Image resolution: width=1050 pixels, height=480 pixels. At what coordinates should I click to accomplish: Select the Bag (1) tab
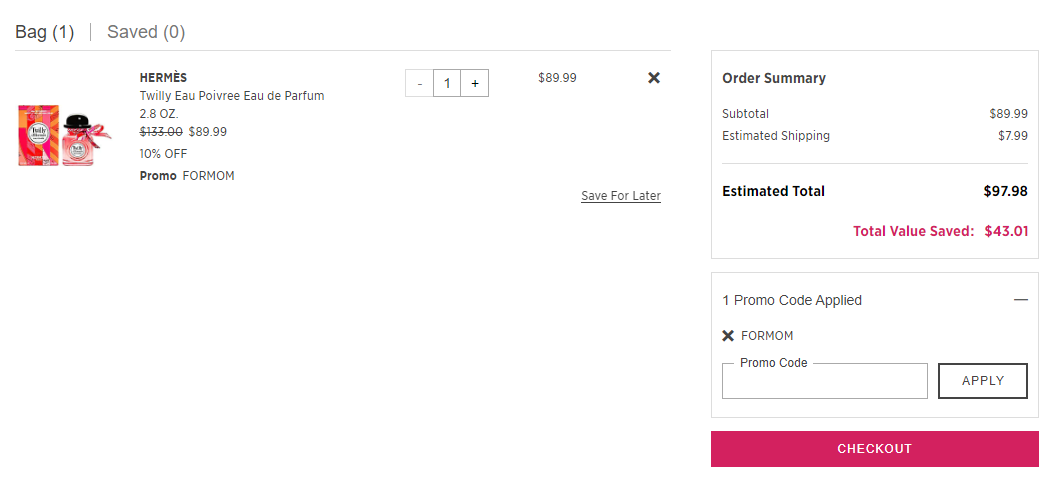pyautogui.click(x=45, y=31)
